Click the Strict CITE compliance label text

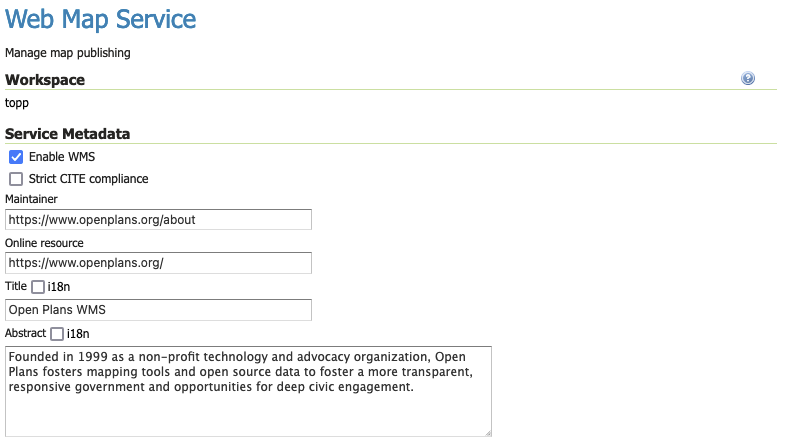[x=88, y=179]
